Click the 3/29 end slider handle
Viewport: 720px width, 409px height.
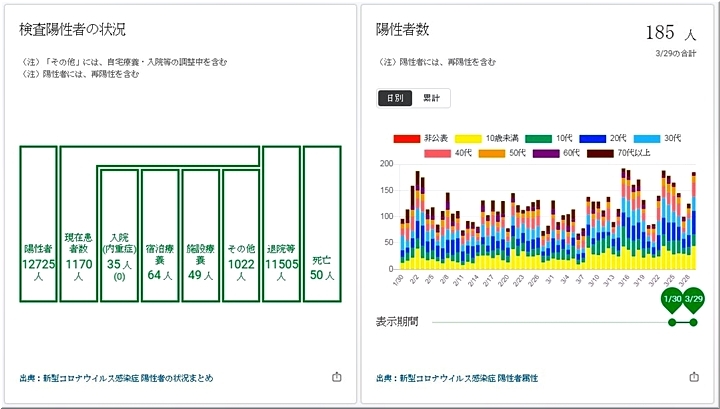pyautogui.click(x=694, y=301)
